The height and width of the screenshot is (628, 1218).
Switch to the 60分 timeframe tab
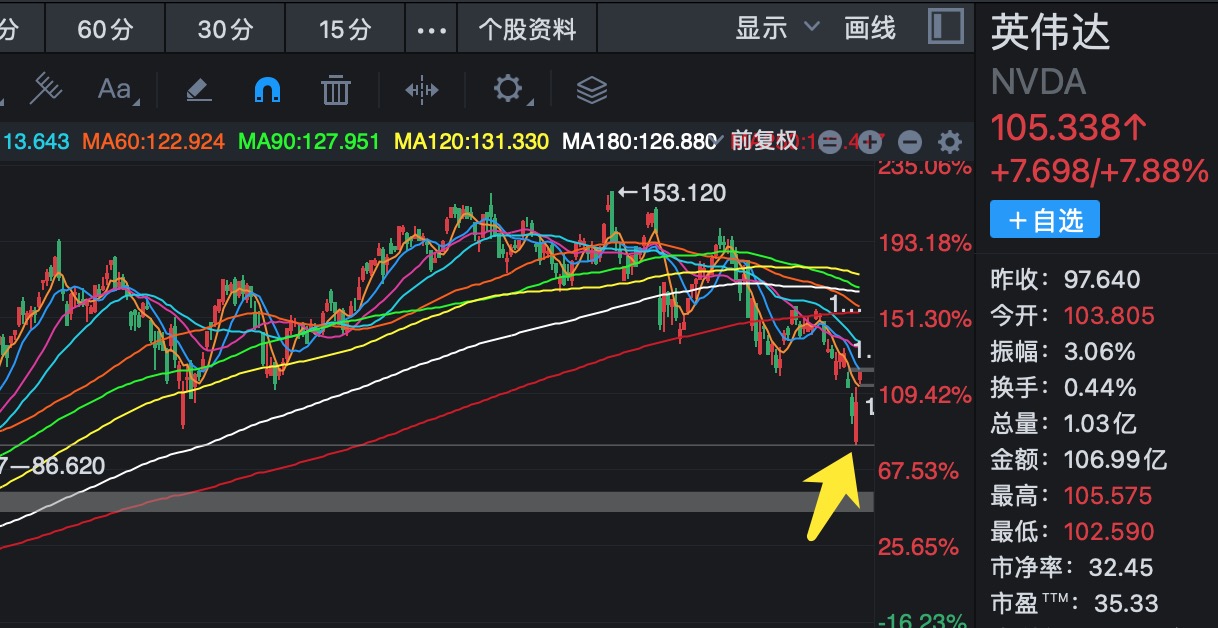105,29
